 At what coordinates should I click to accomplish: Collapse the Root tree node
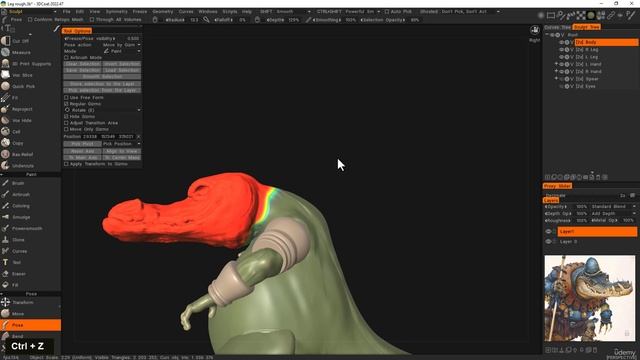click(547, 35)
